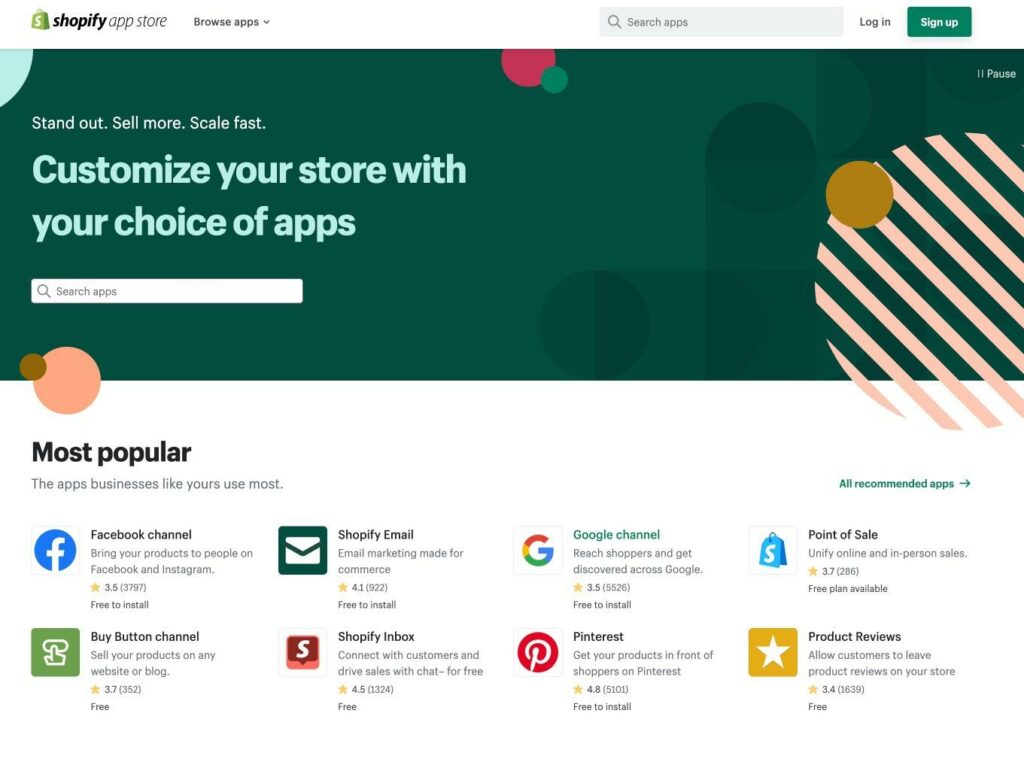Click 'Stand out. Sell more. Scale fast.' text
The height and width of the screenshot is (768, 1024).
point(149,123)
